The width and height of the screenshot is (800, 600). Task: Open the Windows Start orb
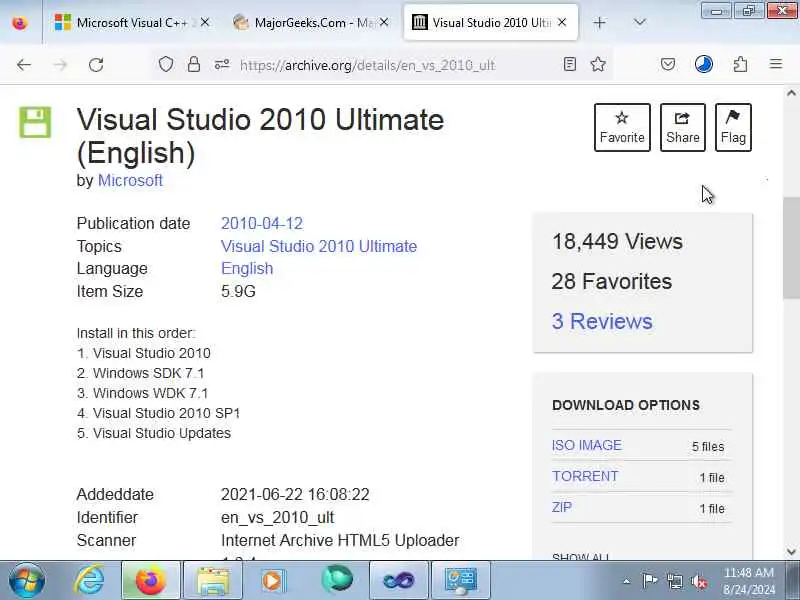(x=27, y=580)
